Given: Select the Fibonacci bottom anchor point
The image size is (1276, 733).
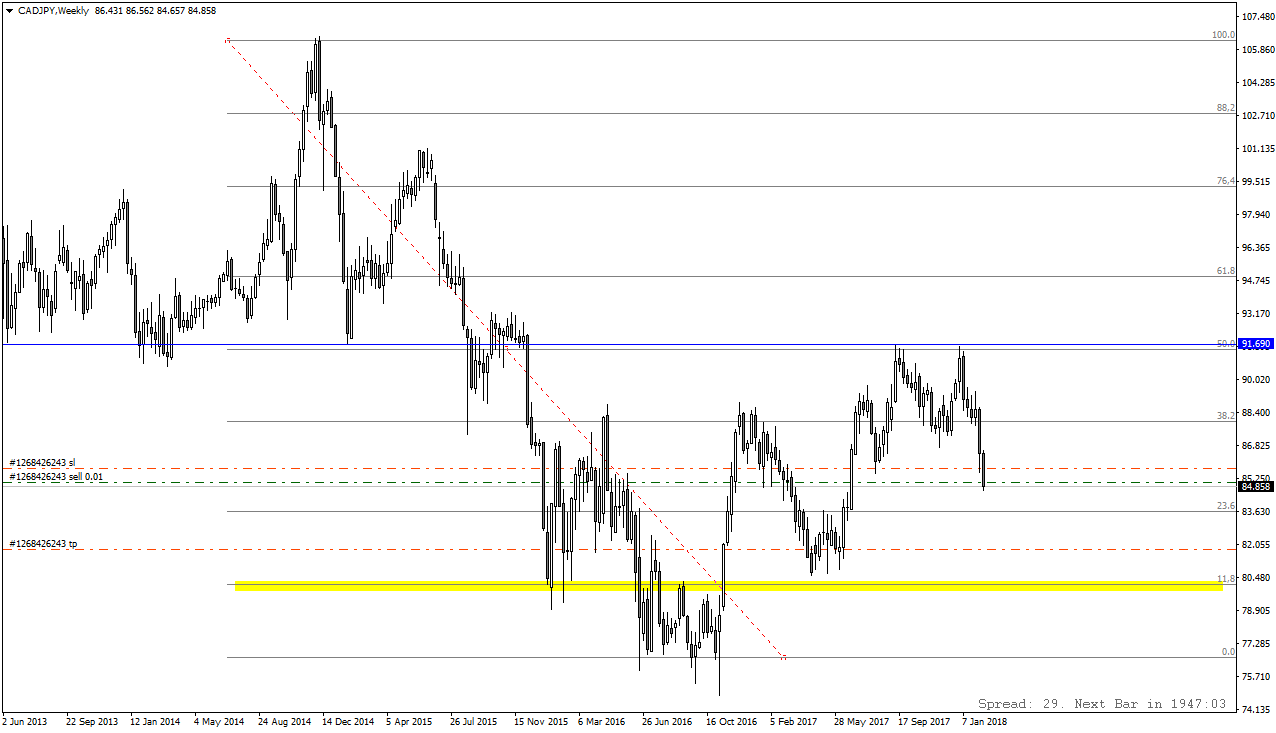Looking at the screenshot, I should tap(783, 657).
